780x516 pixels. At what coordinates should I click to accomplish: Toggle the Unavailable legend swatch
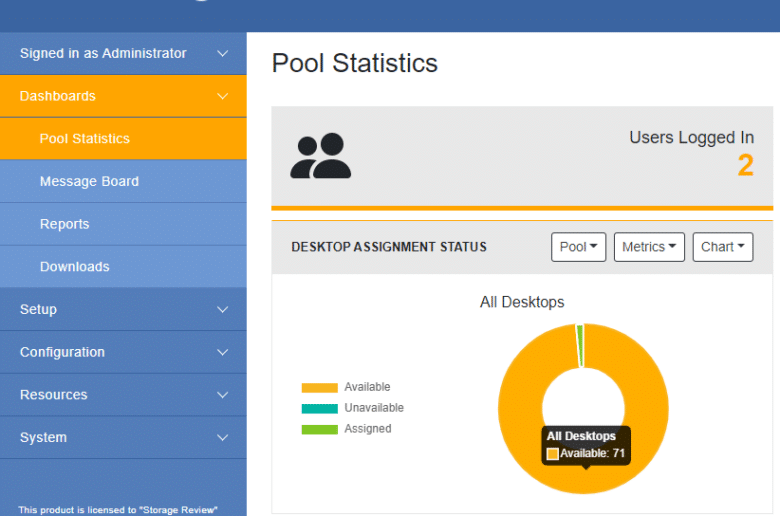(319, 409)
